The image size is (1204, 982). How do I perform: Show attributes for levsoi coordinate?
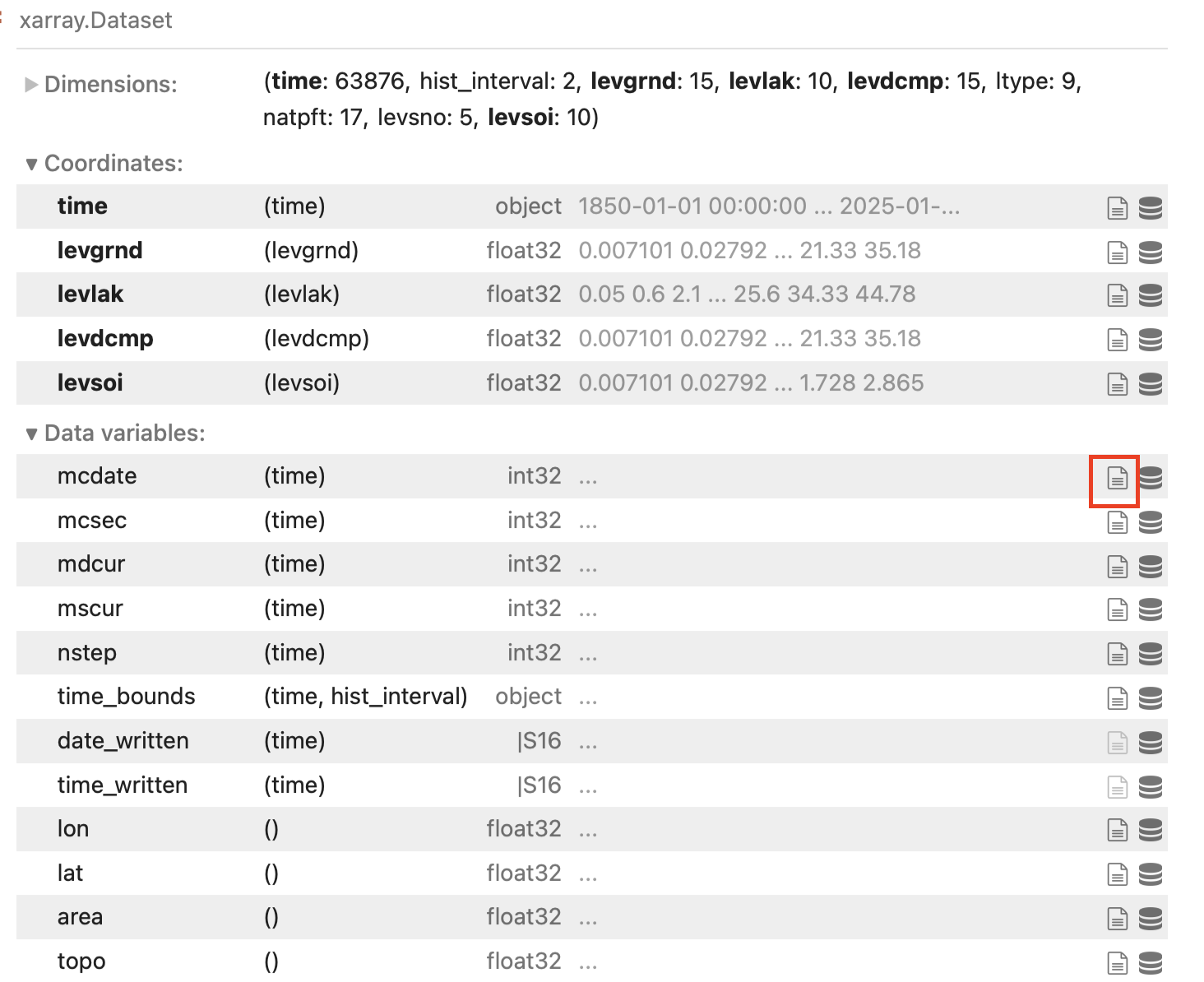click(x=1117, y=384)
